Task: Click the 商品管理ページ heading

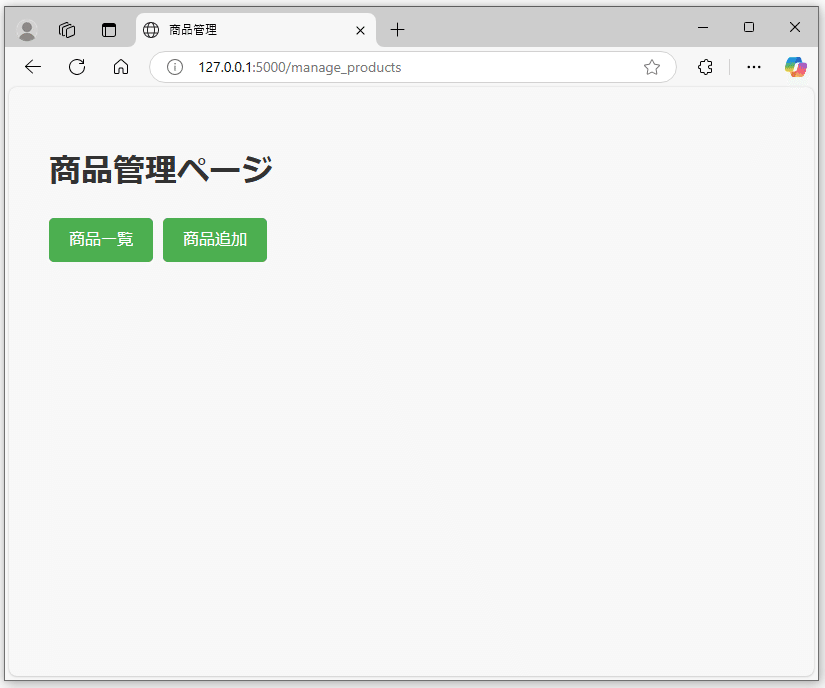Action: click(160, 168)
